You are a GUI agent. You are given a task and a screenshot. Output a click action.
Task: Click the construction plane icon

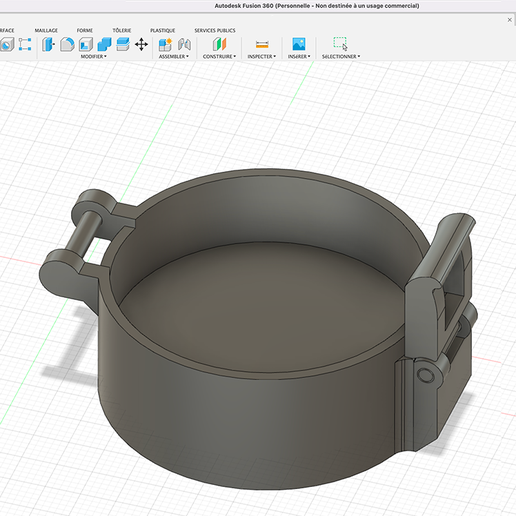click(219, 44)
